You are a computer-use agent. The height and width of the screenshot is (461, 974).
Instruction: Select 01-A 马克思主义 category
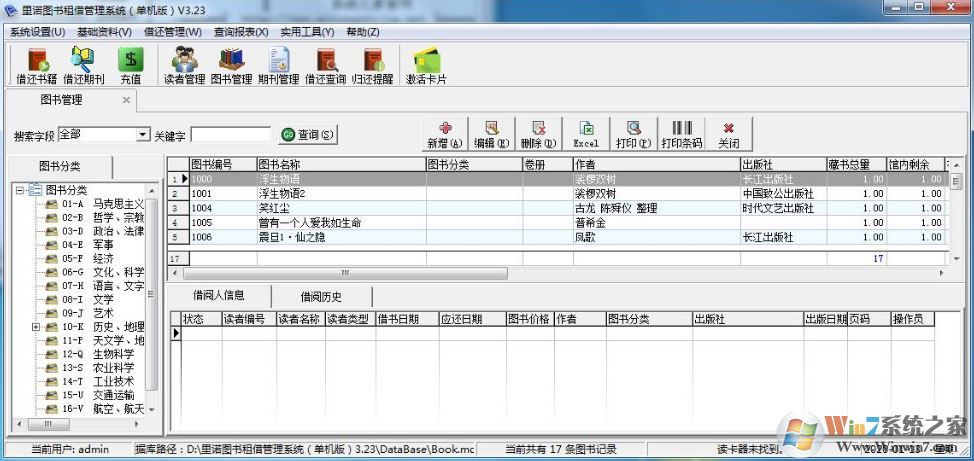(x=103, y=204)
